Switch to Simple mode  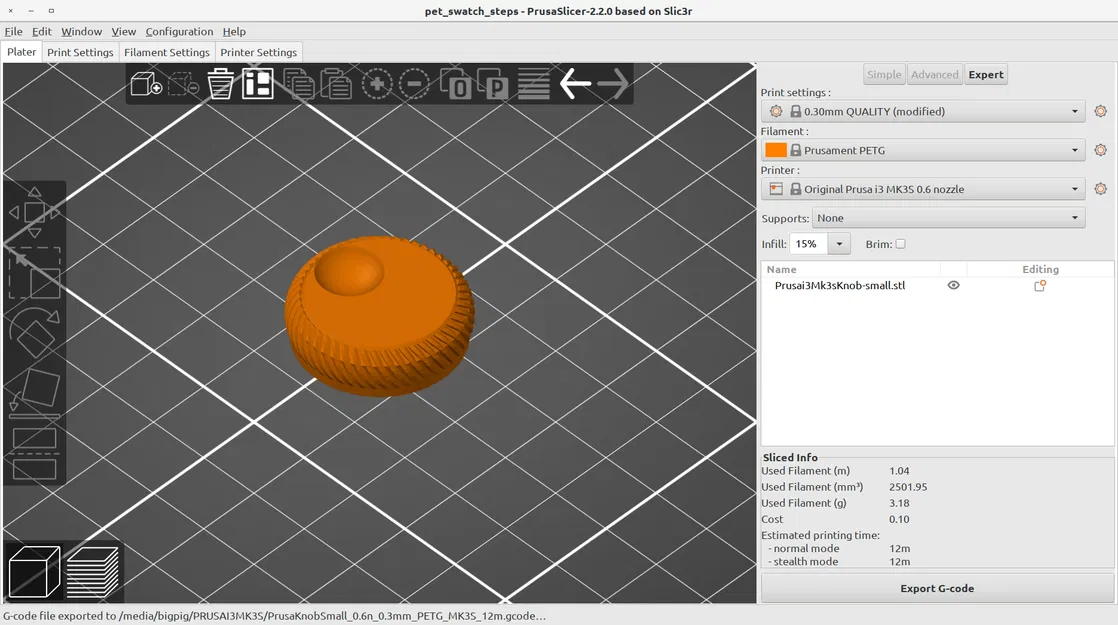coord(884,74)
